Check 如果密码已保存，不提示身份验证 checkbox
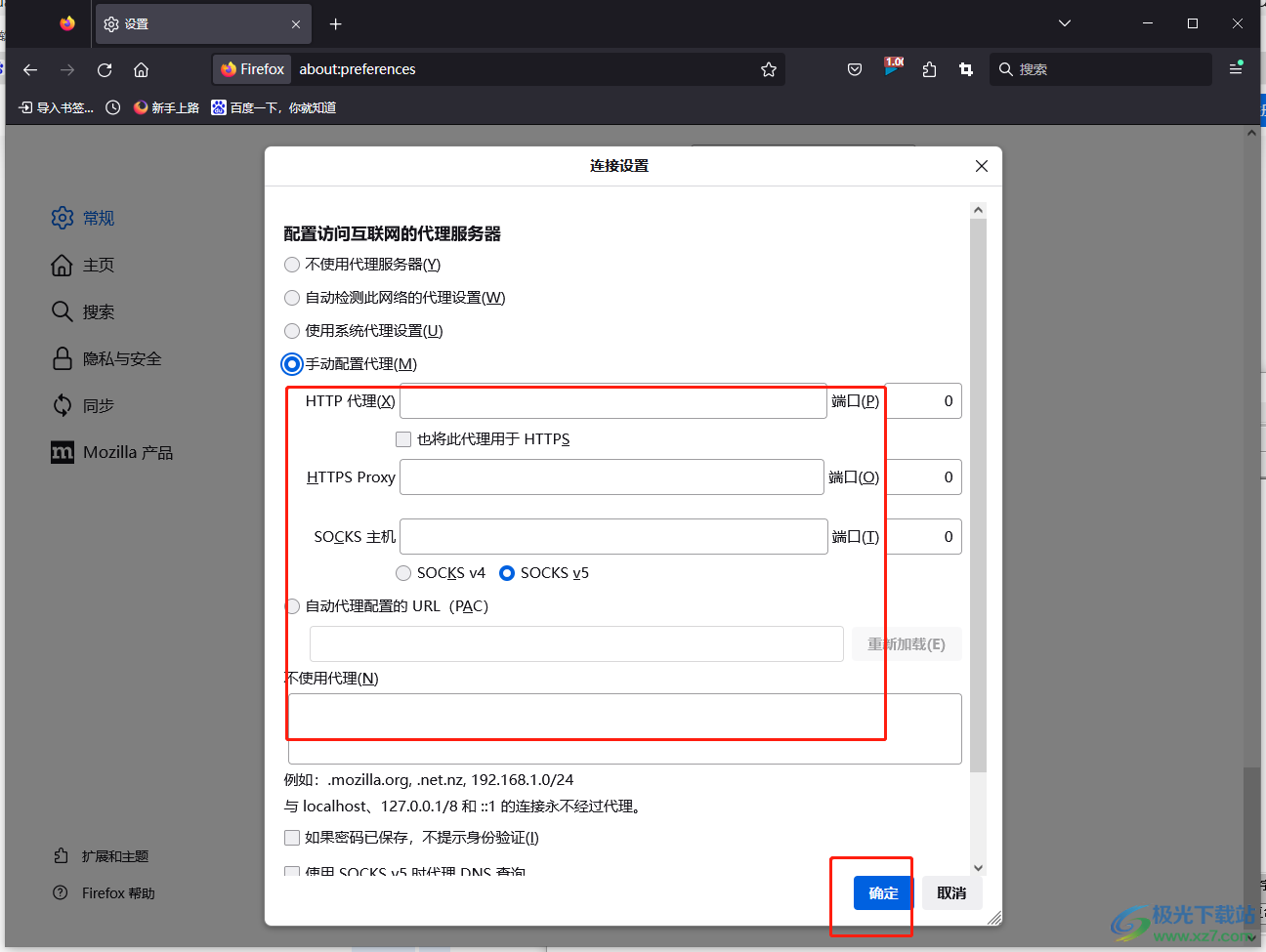 point(292,838)
